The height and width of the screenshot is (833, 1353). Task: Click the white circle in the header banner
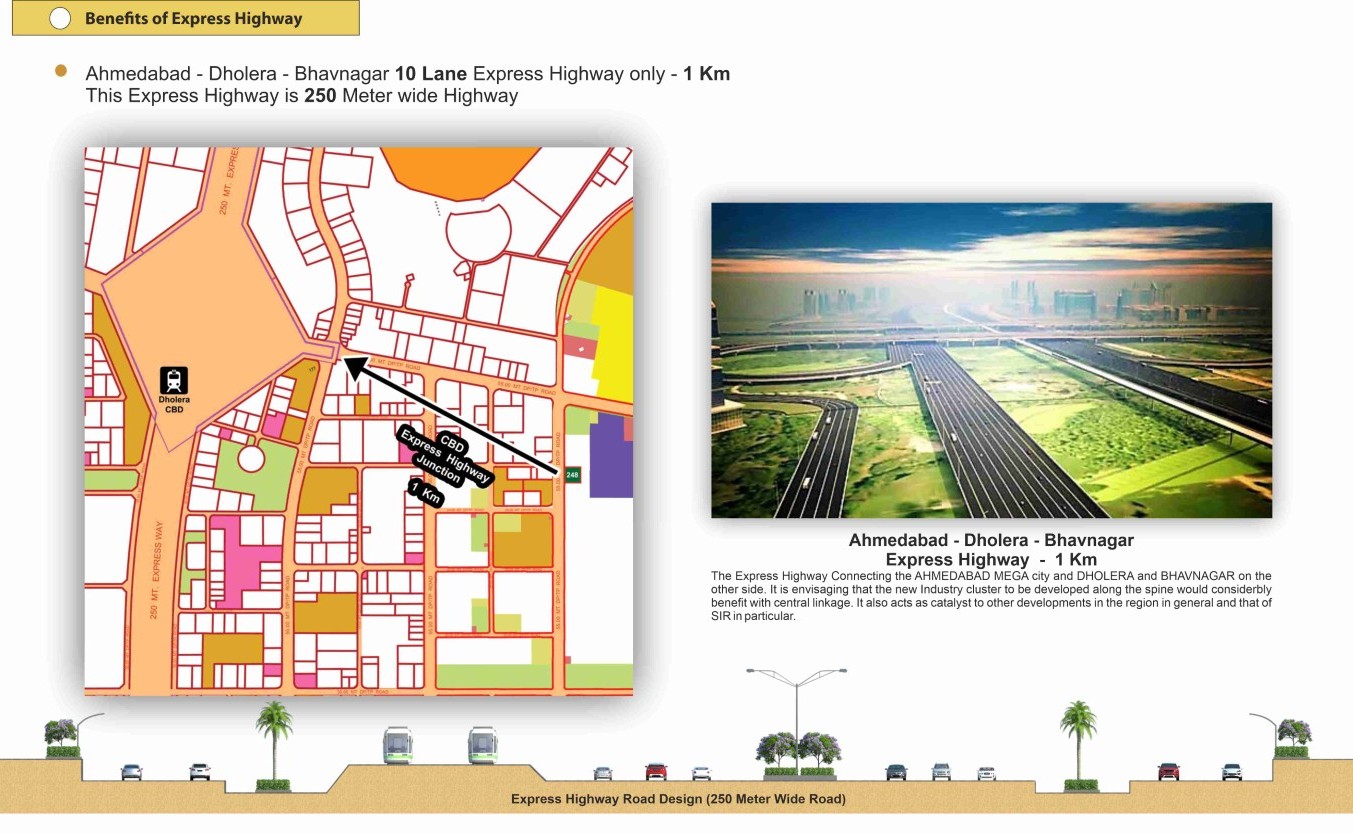pos(59,18)
